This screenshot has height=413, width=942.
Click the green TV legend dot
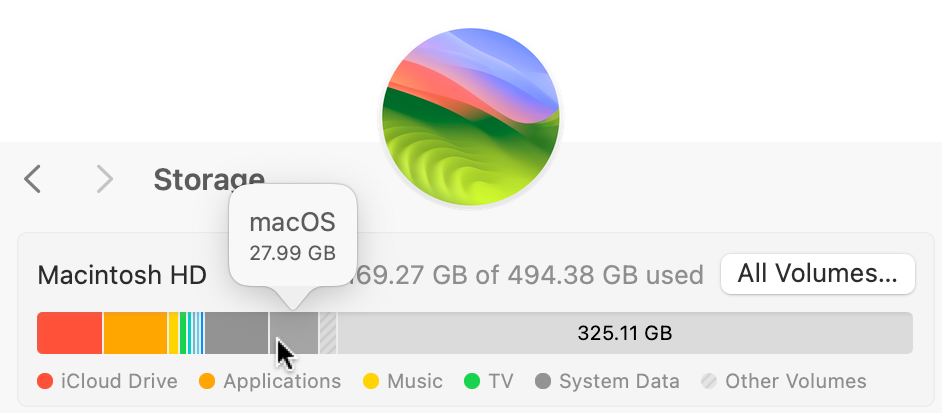(473, 381)
